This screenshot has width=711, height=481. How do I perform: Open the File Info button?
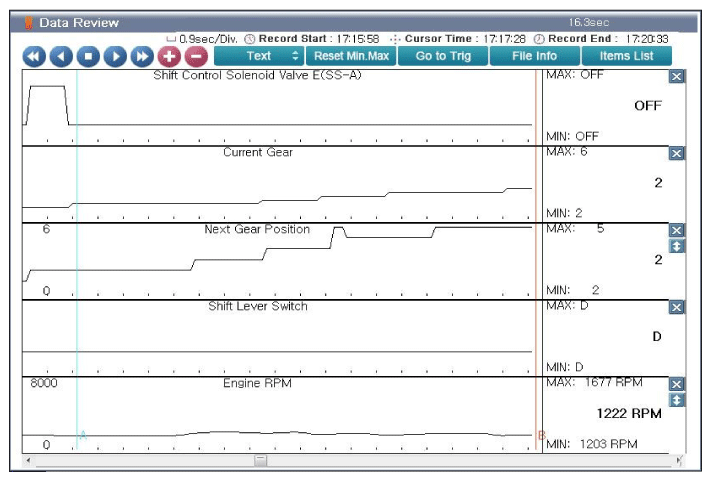point(535,56)
